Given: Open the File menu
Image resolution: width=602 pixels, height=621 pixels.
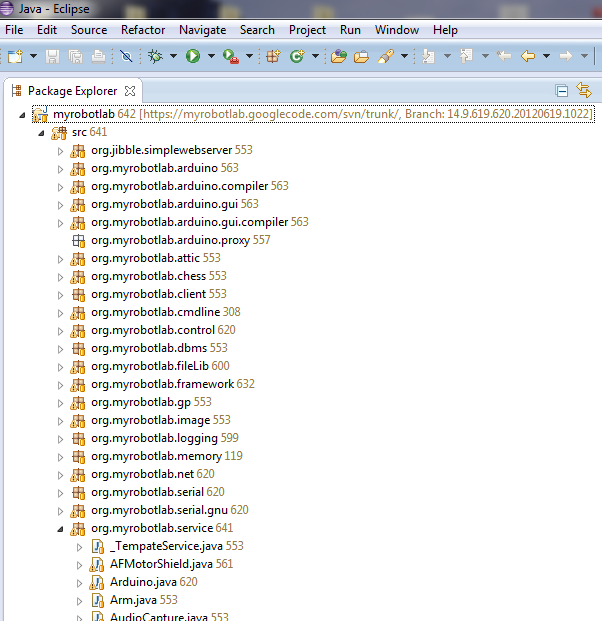Looking at the screenshot, I should (14, 30).
